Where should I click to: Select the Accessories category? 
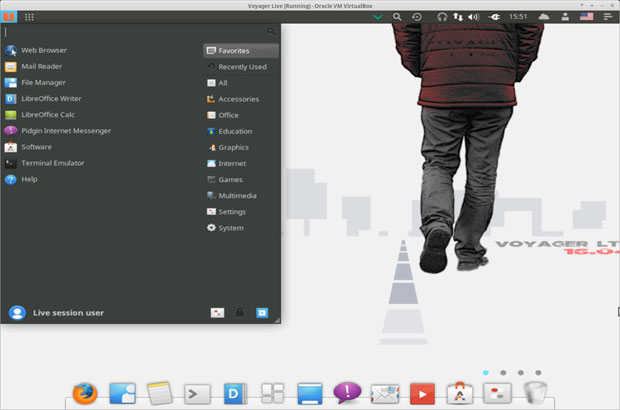(x=241, y=99)
